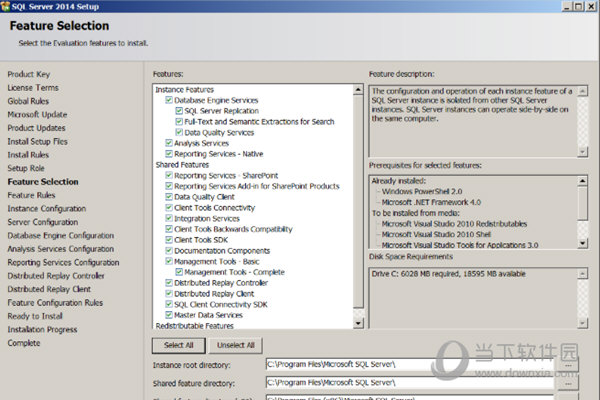Toggle Master Data Services checkbox
This screenshot has height=400, width=600.
[x=169, y=315]
